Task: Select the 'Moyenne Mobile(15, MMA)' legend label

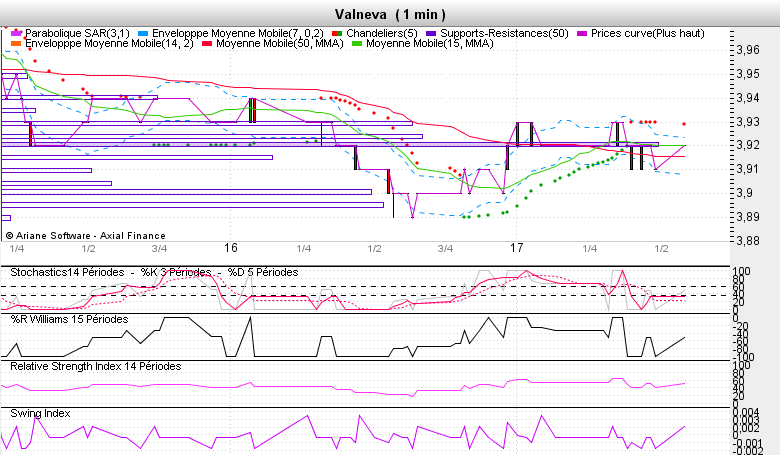Action: point(430,44)
